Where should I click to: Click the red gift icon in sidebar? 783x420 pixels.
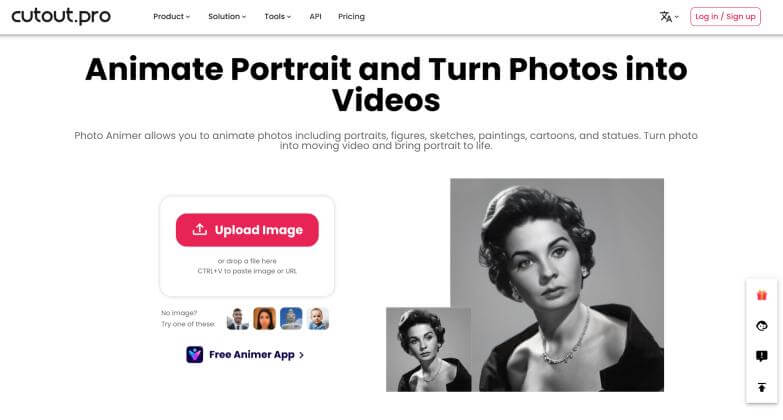(761, 295)
